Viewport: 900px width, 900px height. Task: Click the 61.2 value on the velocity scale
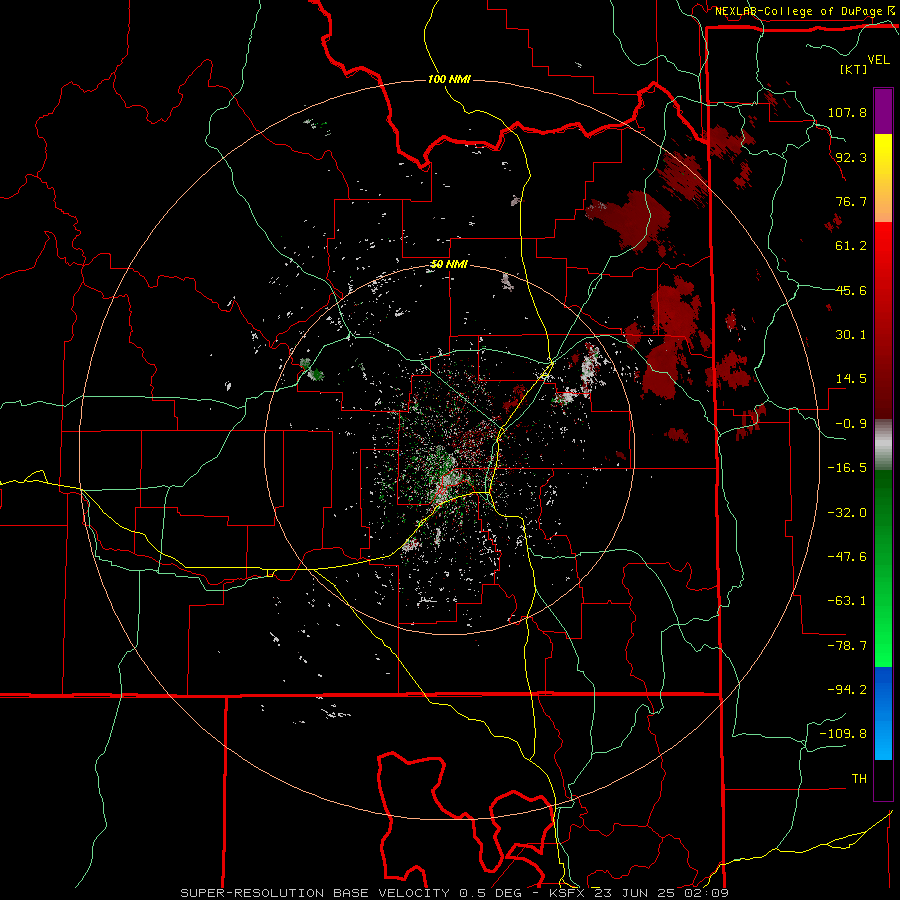[851, 246]
